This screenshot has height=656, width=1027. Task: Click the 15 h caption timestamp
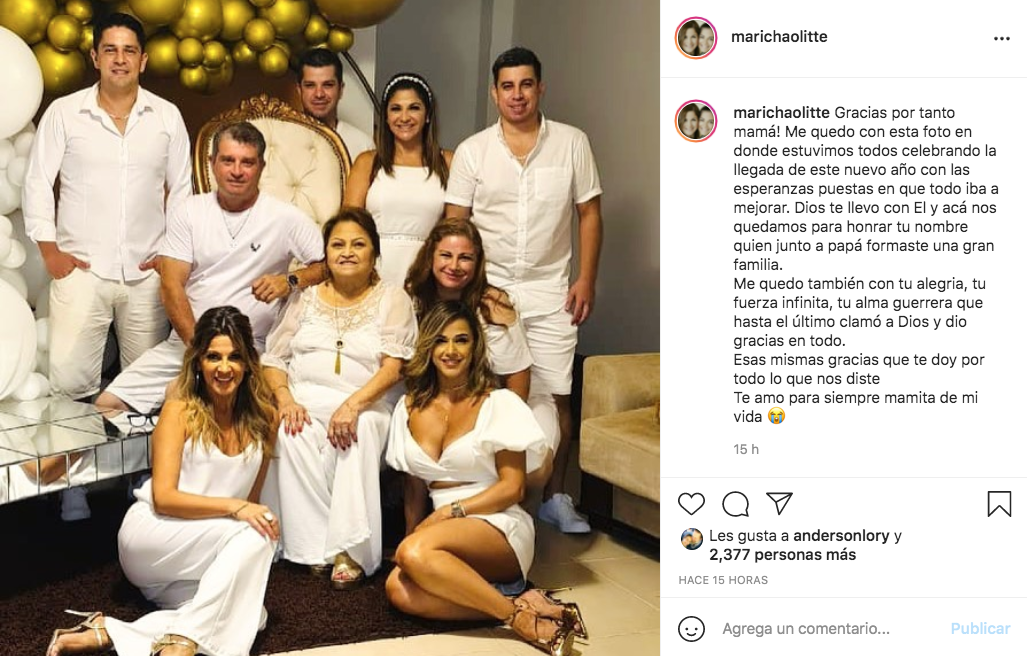pos(746,449)
